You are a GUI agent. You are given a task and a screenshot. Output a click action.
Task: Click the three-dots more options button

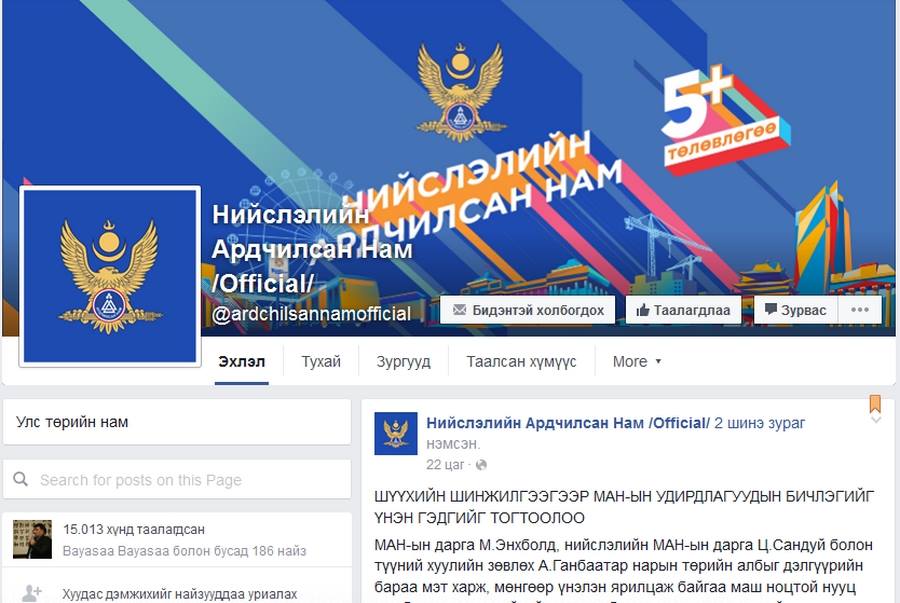(x=860, y=310)
